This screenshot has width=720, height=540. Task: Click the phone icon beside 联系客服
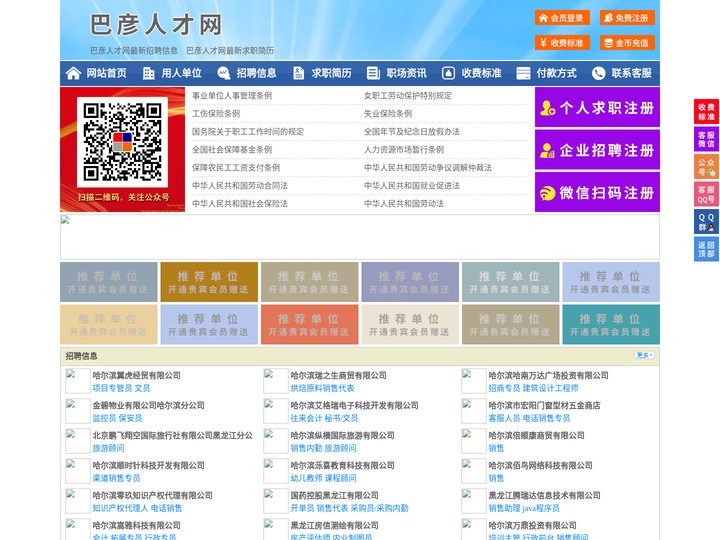[598, 73]
